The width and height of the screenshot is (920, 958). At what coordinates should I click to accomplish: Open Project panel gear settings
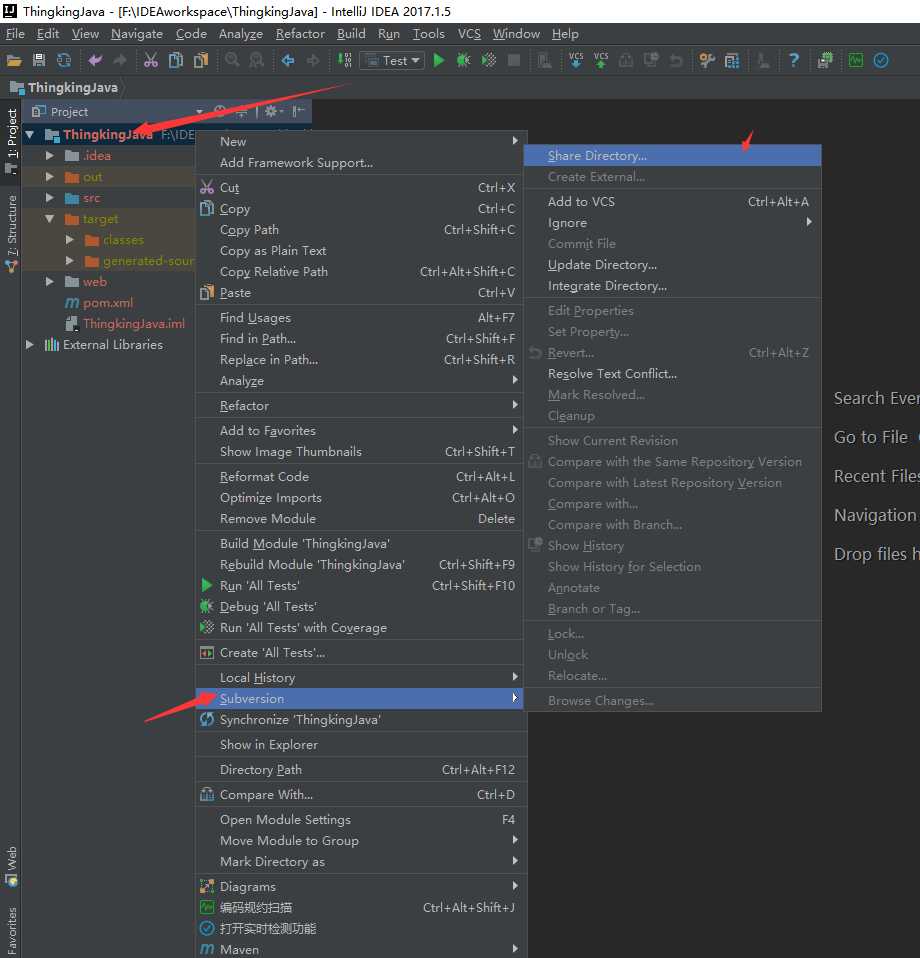272,112
